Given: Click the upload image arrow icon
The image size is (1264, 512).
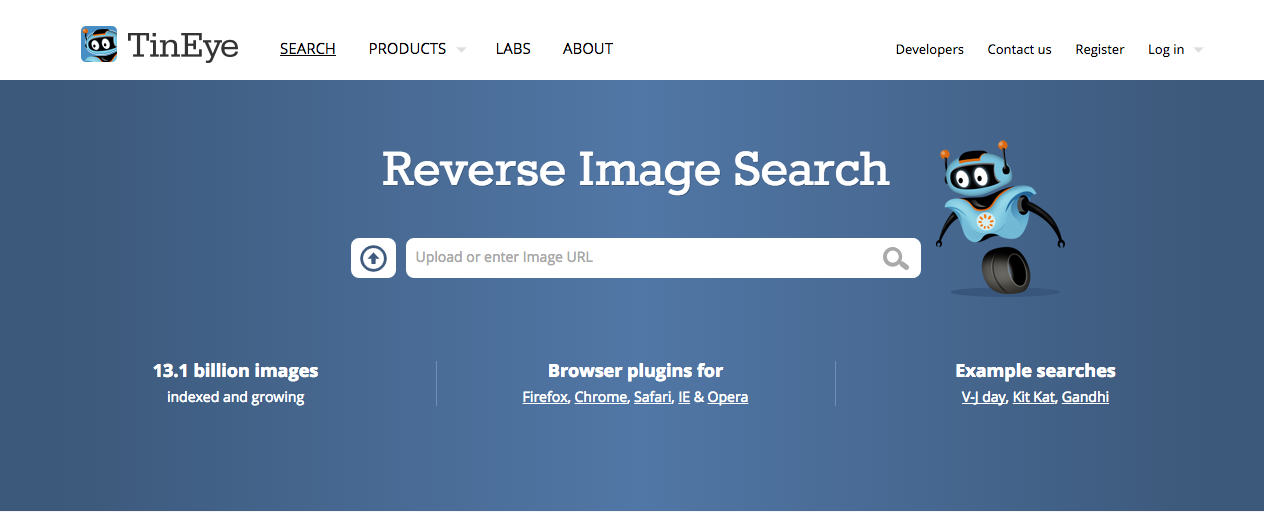Looking at the screenshot, I should (373, 258).
